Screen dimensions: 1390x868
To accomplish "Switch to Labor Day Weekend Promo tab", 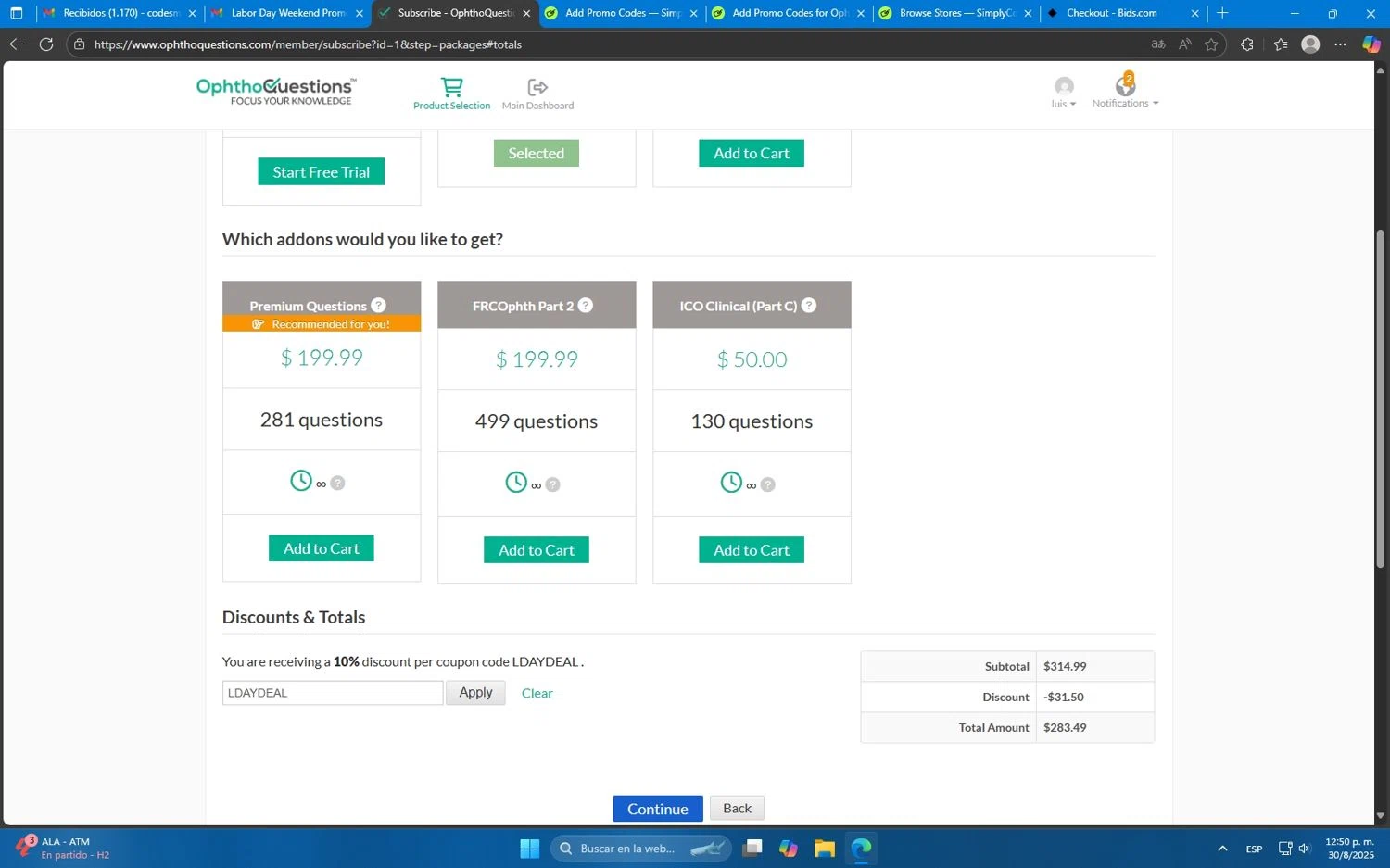I will [287, 13].
